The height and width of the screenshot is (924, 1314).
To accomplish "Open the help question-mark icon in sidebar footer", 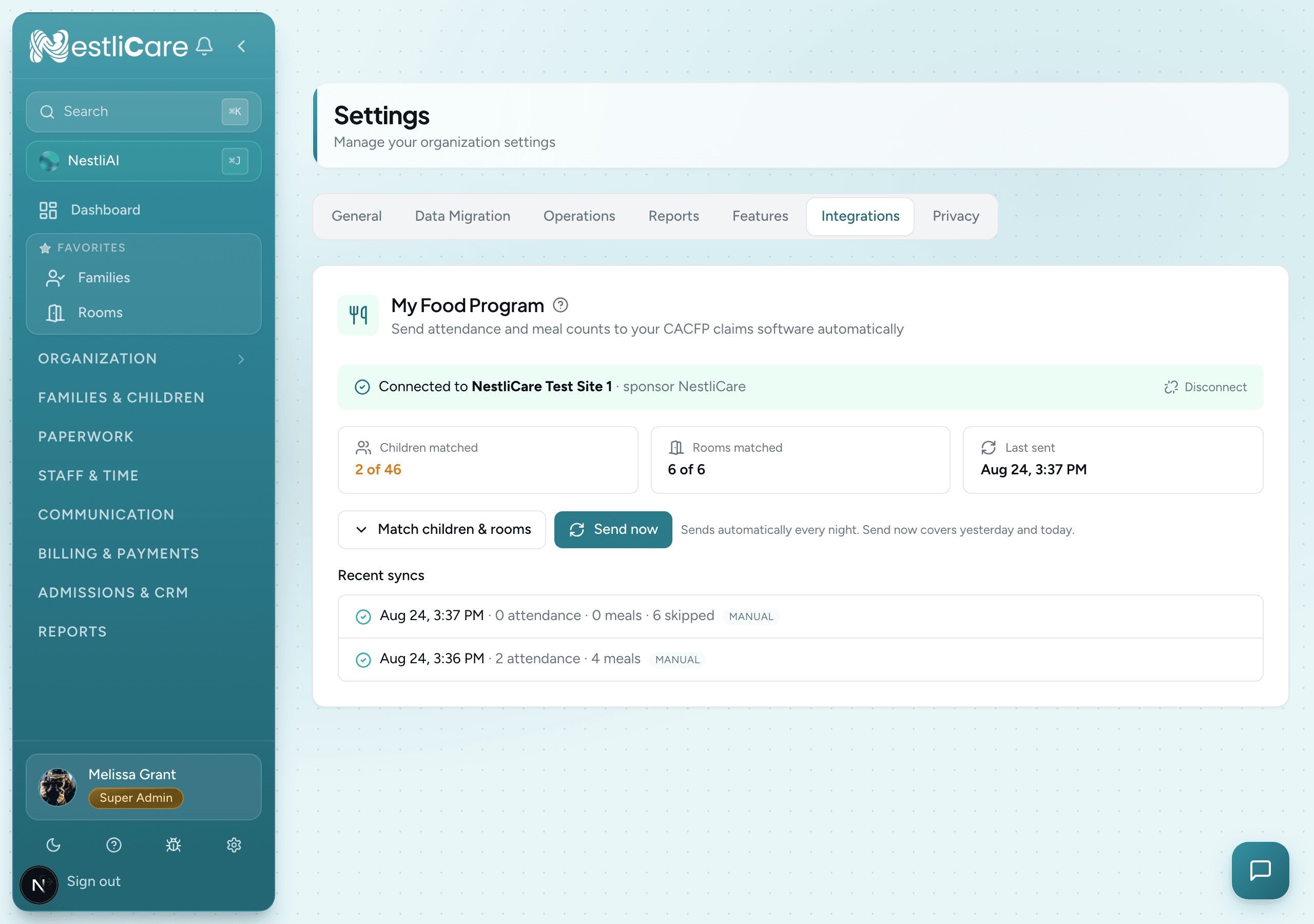I will click(114, 845).
